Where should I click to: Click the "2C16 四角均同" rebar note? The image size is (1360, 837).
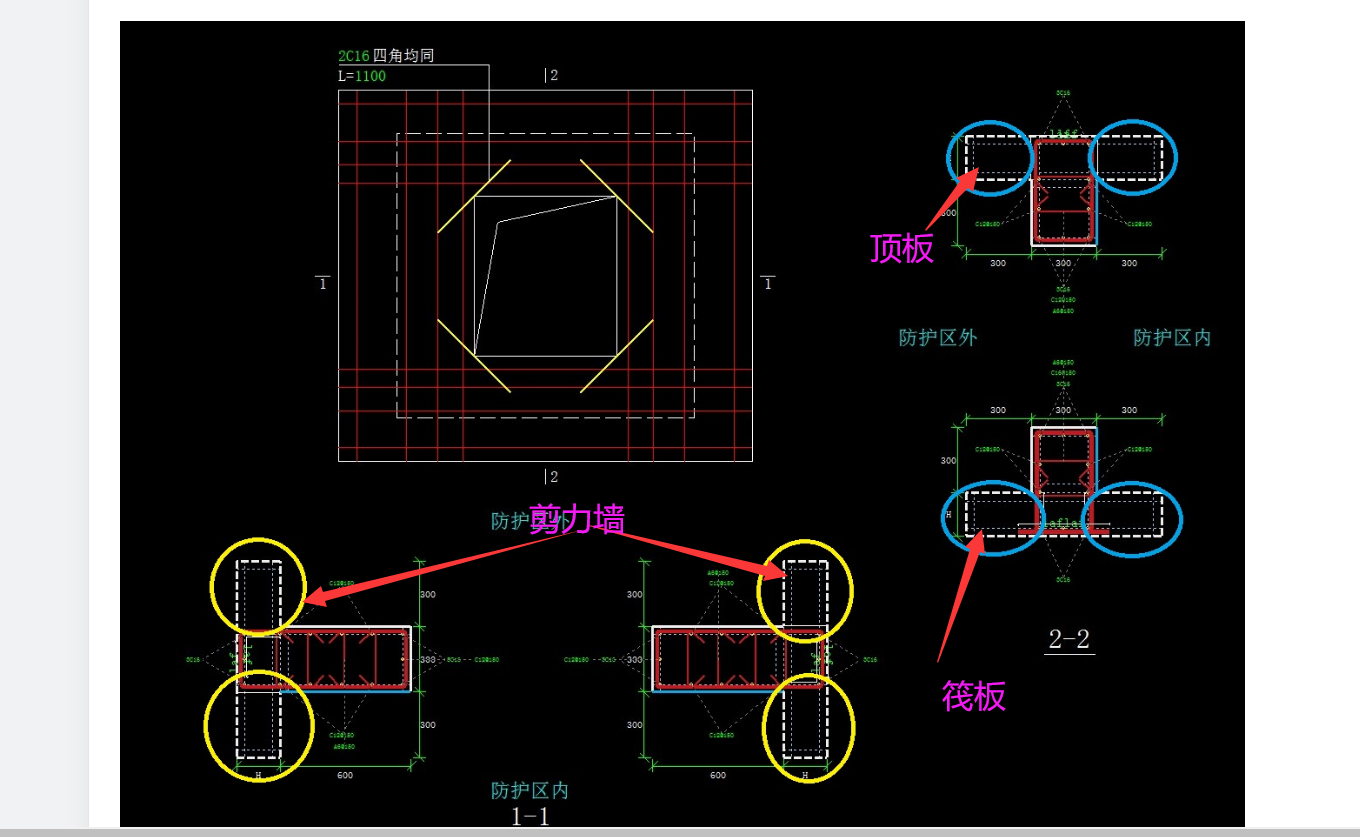tap(386, 56)
